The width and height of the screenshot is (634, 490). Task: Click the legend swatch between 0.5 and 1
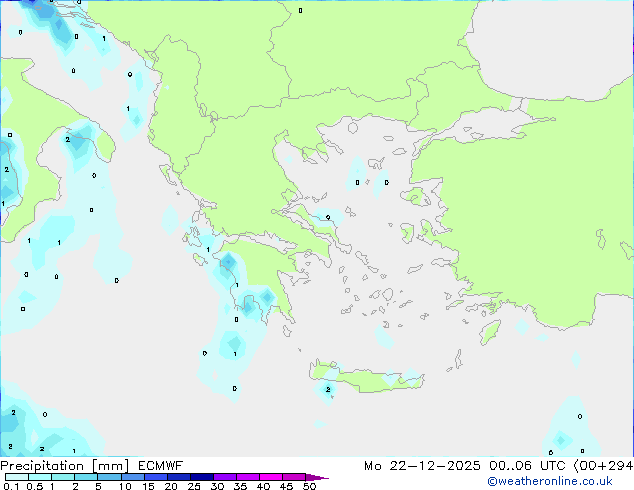point(40,477)
